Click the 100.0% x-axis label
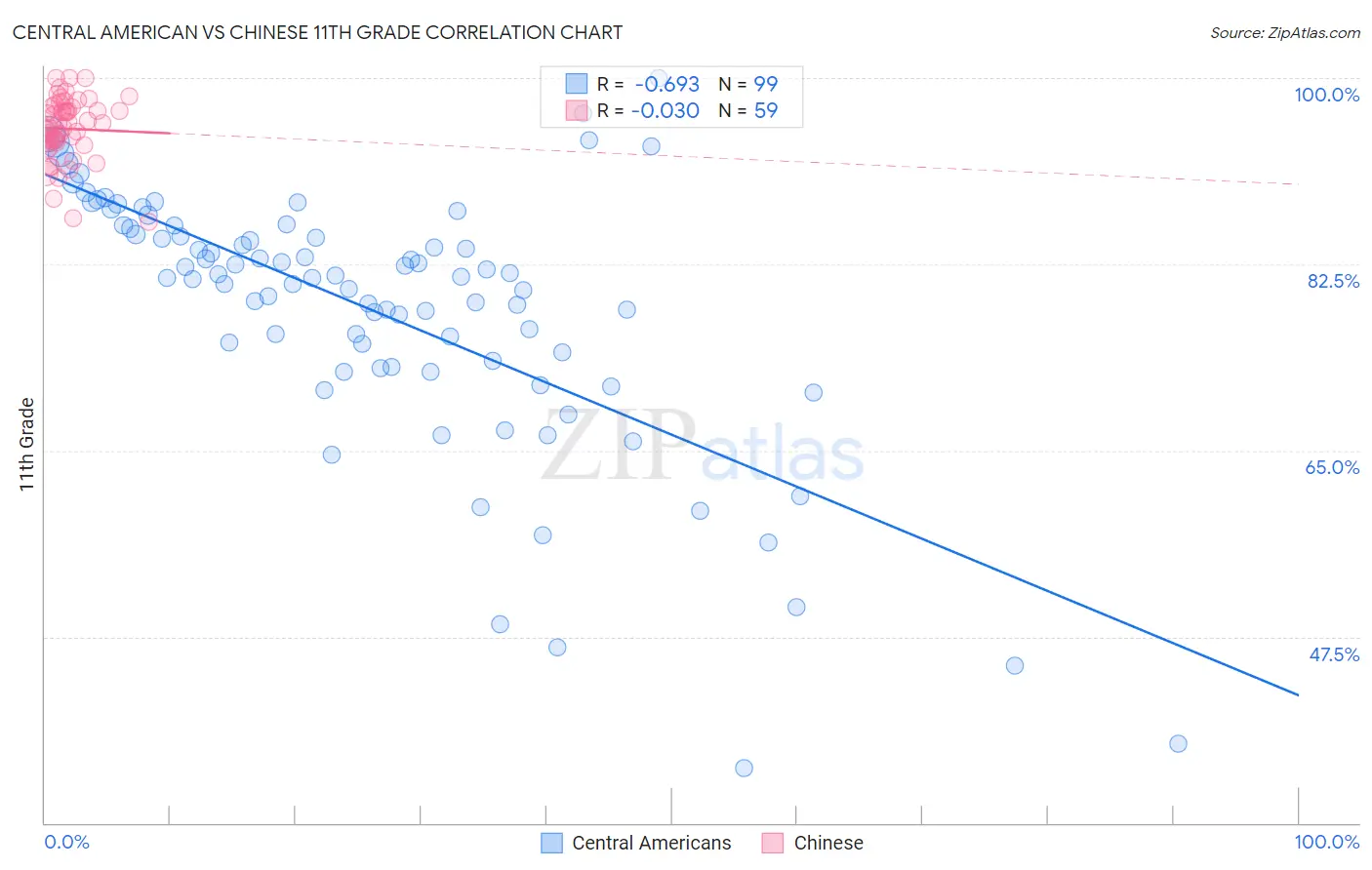 [x=1327, y=842]
